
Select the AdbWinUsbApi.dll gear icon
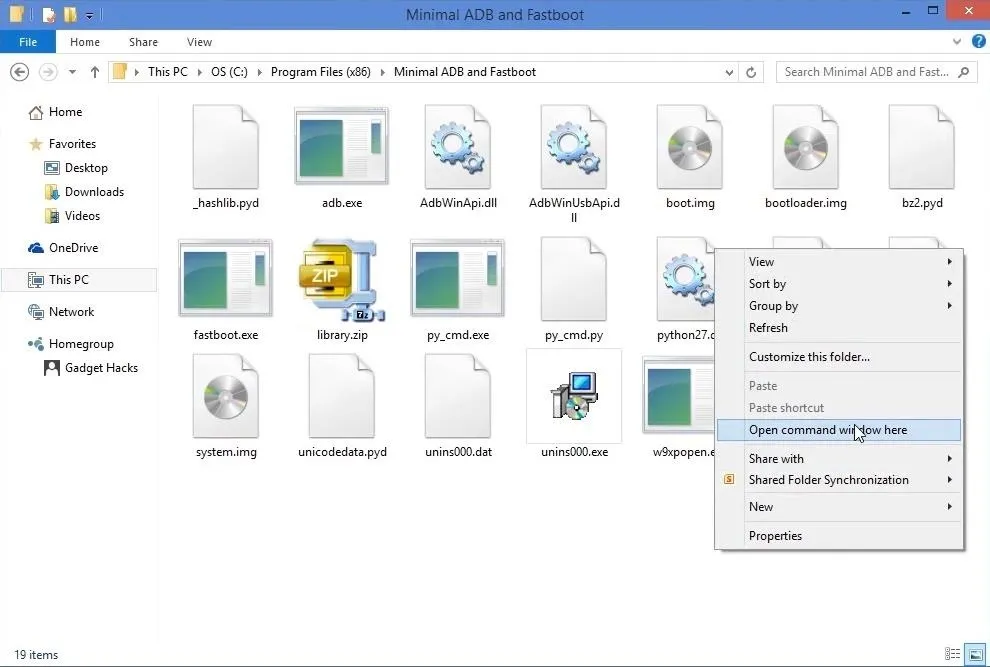[574, 147]
